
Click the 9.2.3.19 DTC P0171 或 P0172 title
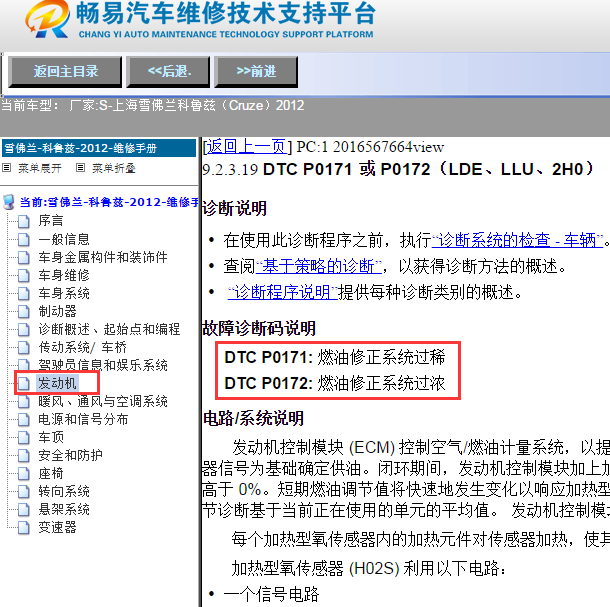(398, 169)
